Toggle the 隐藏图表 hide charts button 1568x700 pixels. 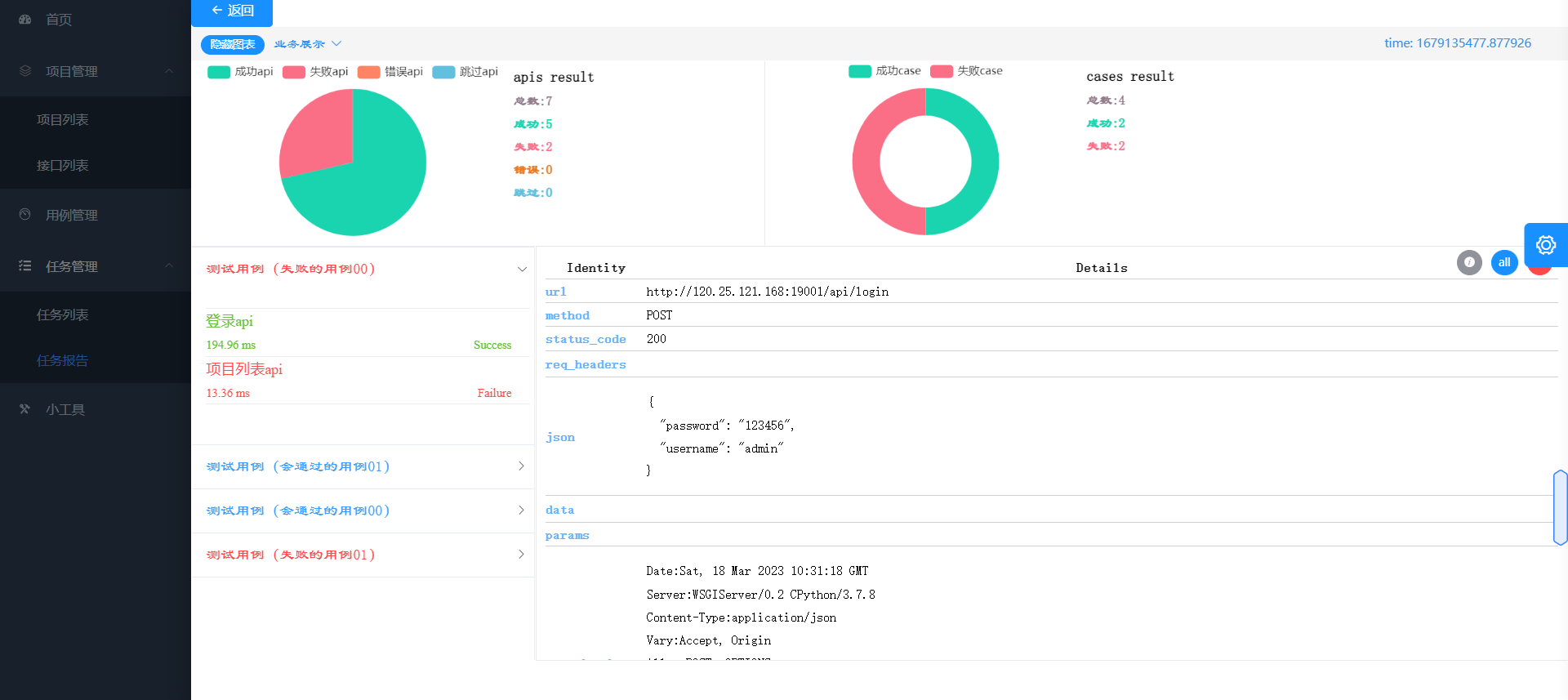click(x=233, y=44)
